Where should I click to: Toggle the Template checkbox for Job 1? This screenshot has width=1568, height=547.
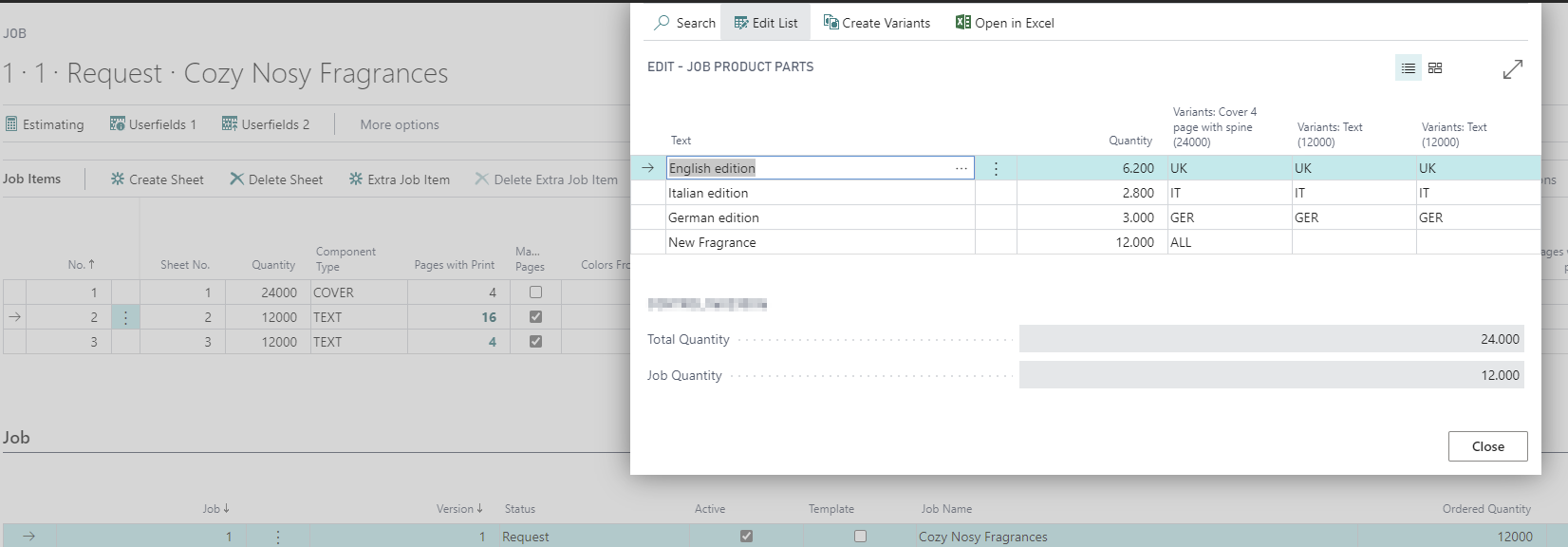(860, 537)
